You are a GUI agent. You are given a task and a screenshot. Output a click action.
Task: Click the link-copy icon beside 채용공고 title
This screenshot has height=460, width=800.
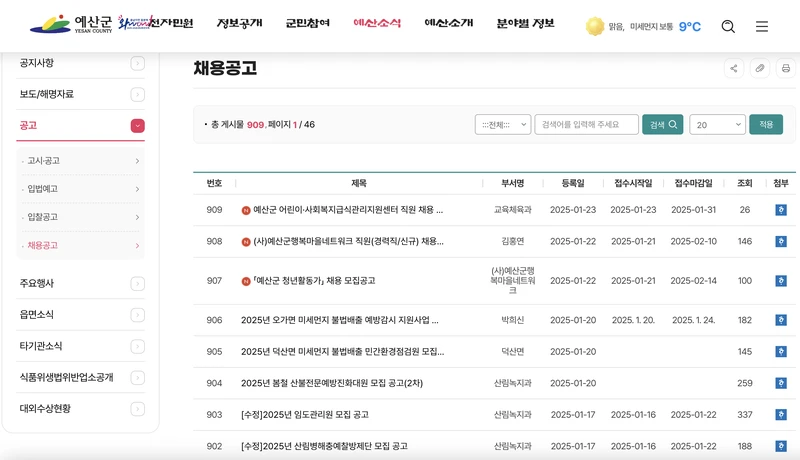pyautogui.click(x=760, y=68)
